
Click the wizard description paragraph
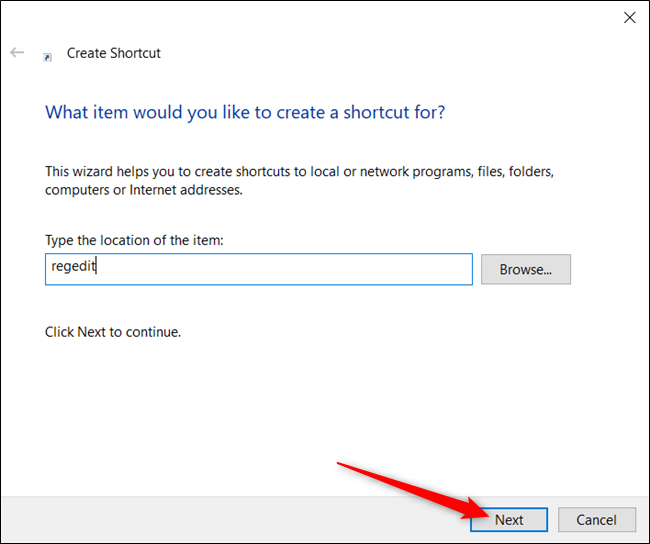point(299,180)
